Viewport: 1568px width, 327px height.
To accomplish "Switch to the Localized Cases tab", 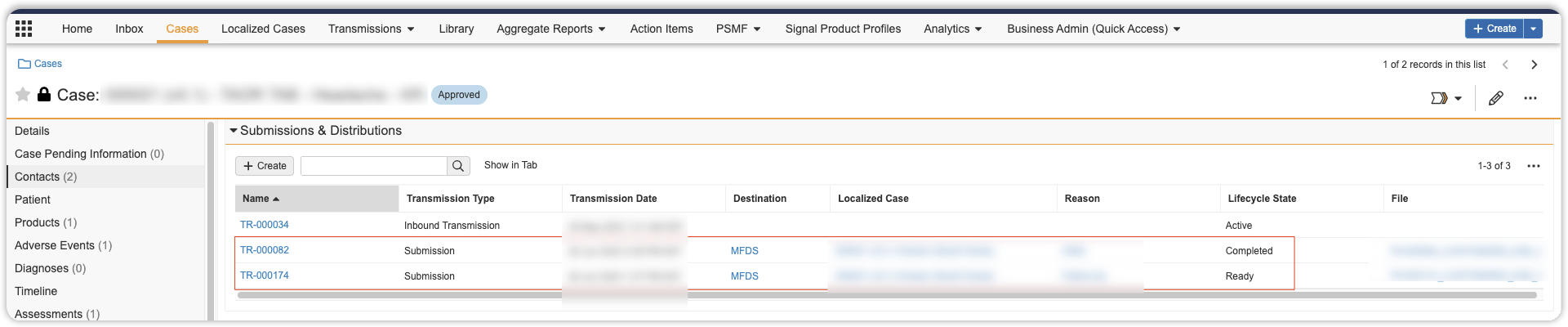I will 263,29.
